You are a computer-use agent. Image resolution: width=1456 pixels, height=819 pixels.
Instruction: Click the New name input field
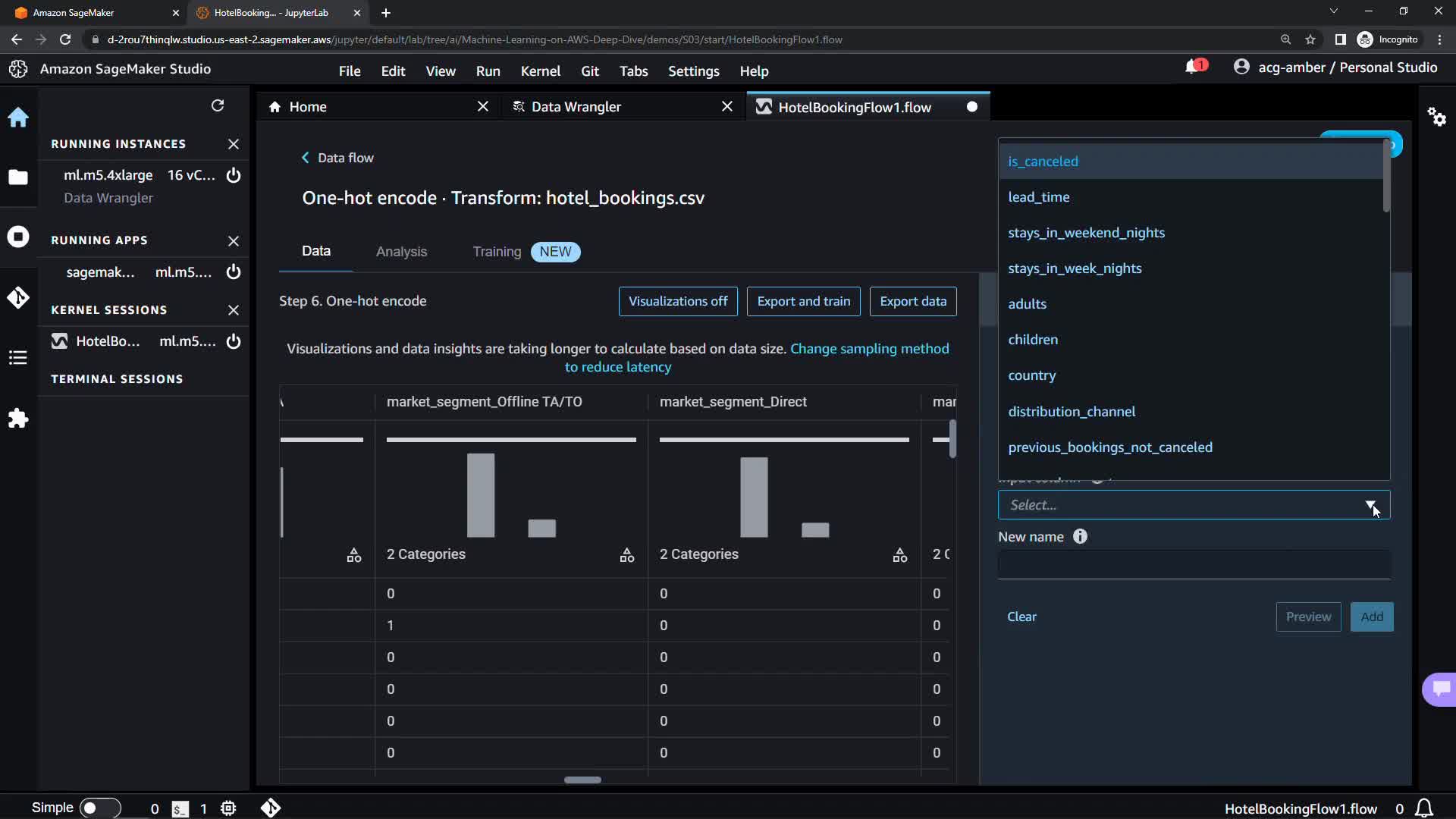1194,565
